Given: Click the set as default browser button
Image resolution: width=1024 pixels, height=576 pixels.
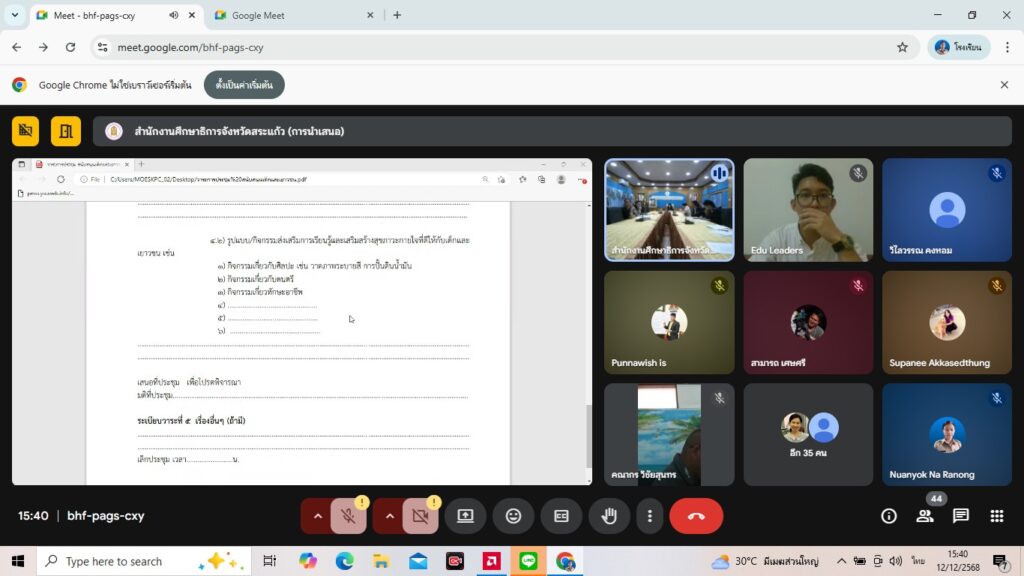Looking at the screenshot, I should click(244, 85).
